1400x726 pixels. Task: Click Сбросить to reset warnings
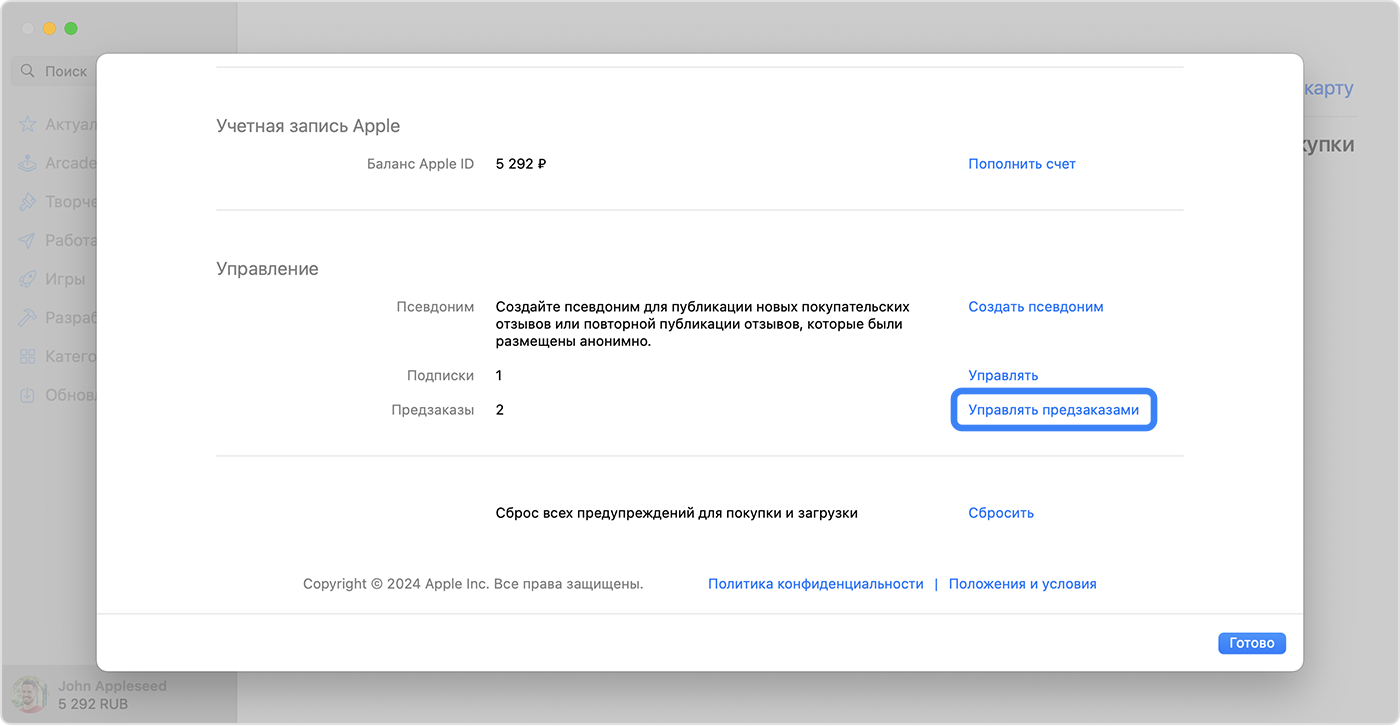(1001, 513)
